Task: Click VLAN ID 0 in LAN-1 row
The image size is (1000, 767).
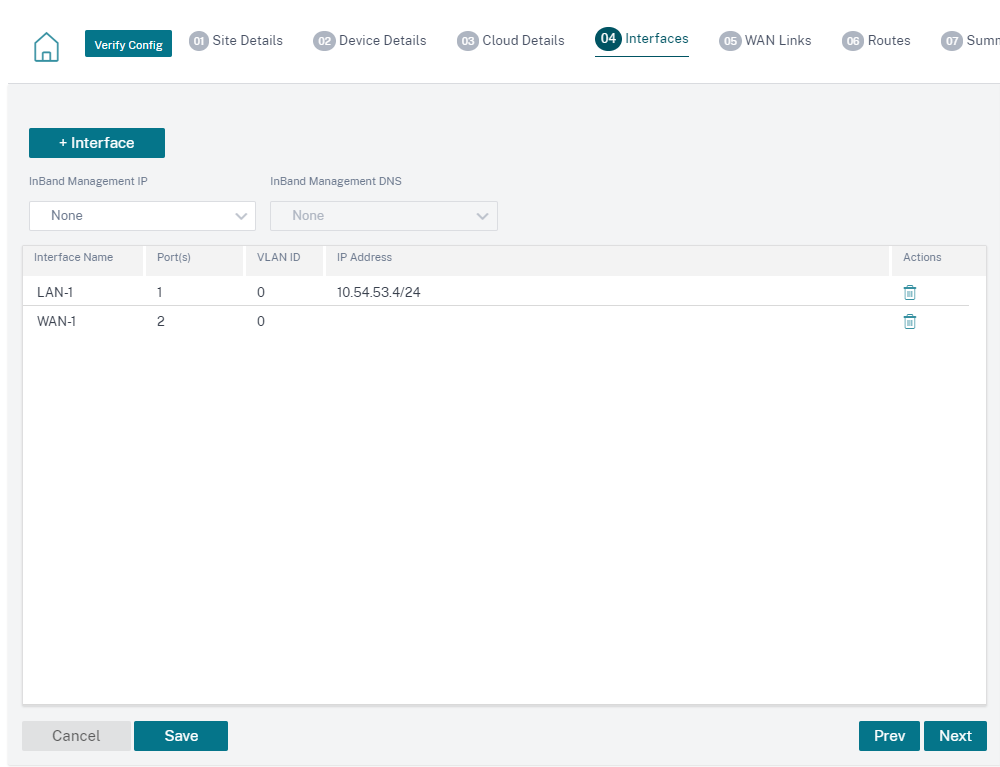Action: click(261, 293)
